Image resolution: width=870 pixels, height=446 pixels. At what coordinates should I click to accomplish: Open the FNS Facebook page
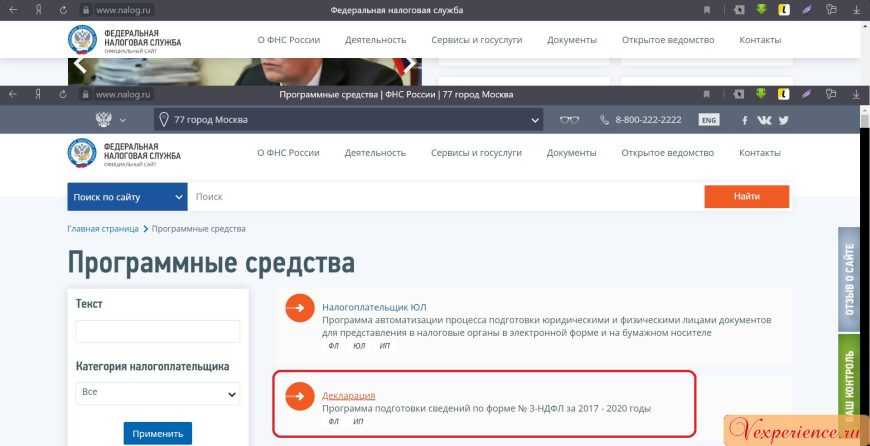coord(745,120)
